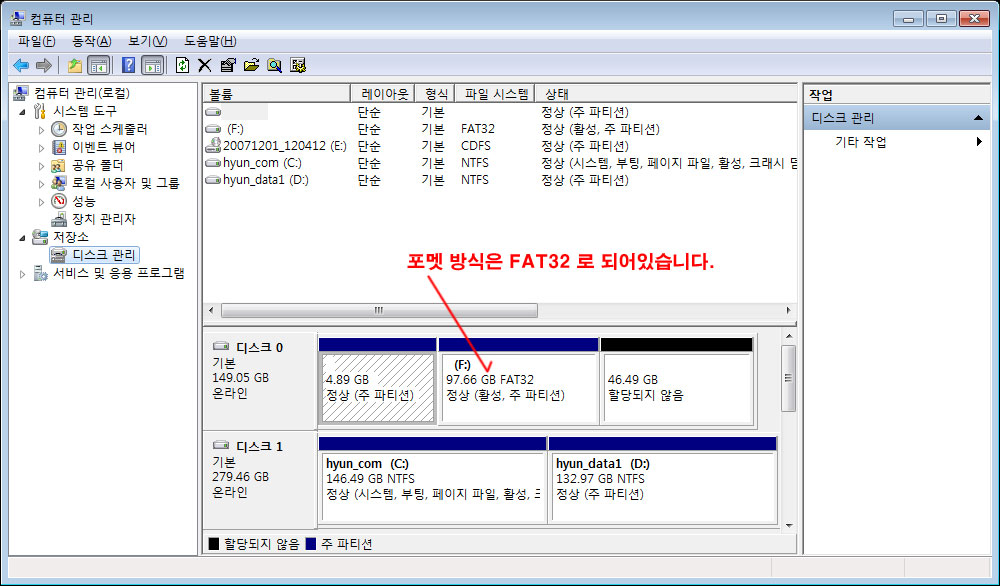Select the unnamed volume row without file system
Image resolution: width=1000 pixels, height=586 pixels.
coord(501,112)
